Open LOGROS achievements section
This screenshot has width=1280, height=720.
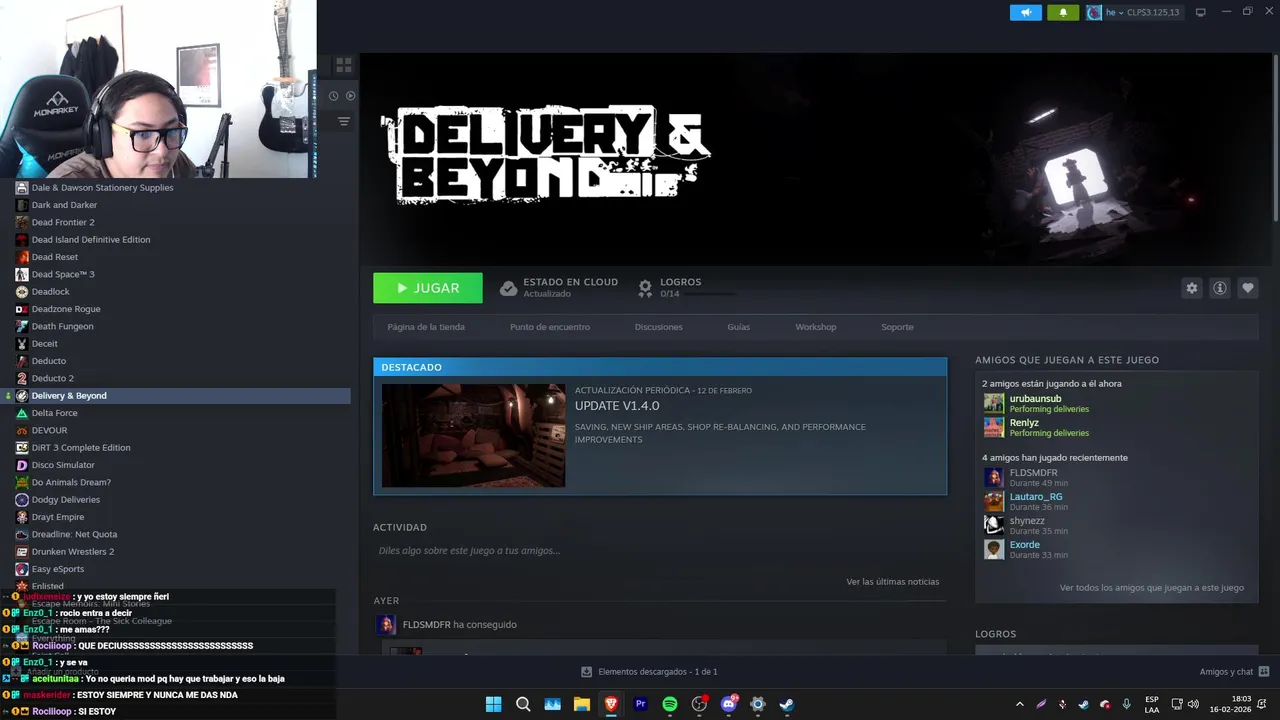[680, 282]
